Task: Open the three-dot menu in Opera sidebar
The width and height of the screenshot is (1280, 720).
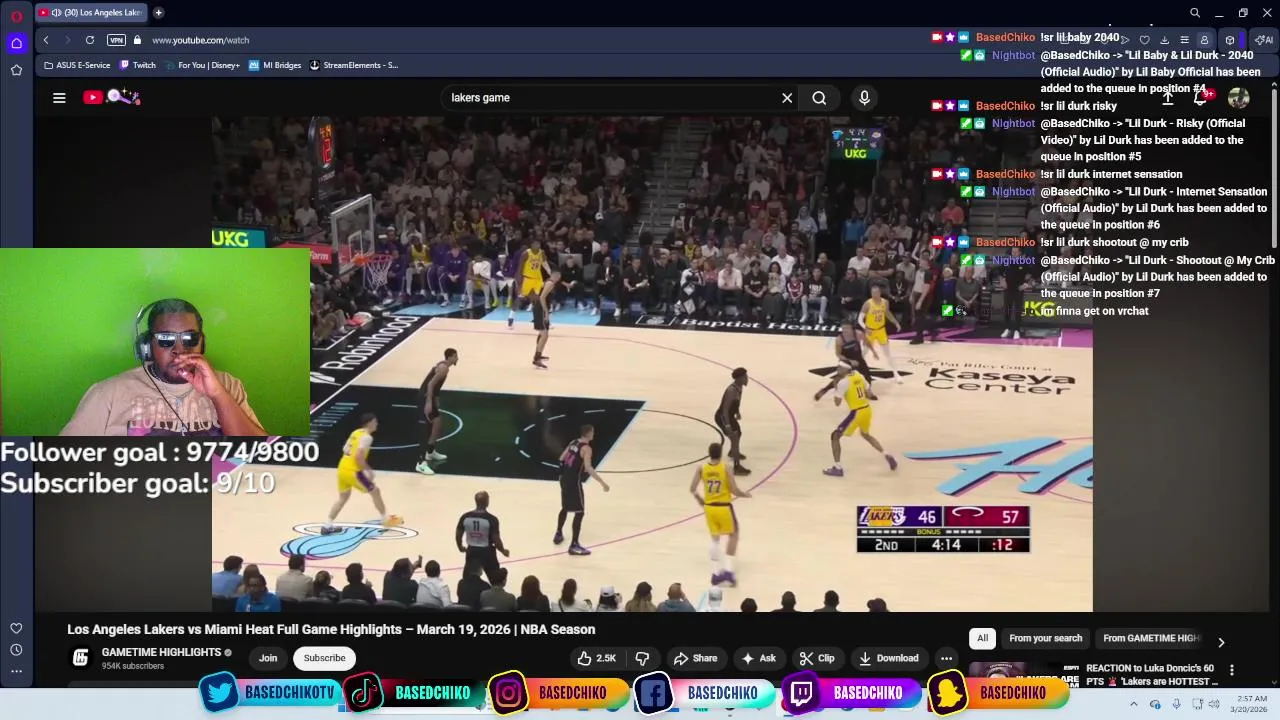Action: coord(16,671)
